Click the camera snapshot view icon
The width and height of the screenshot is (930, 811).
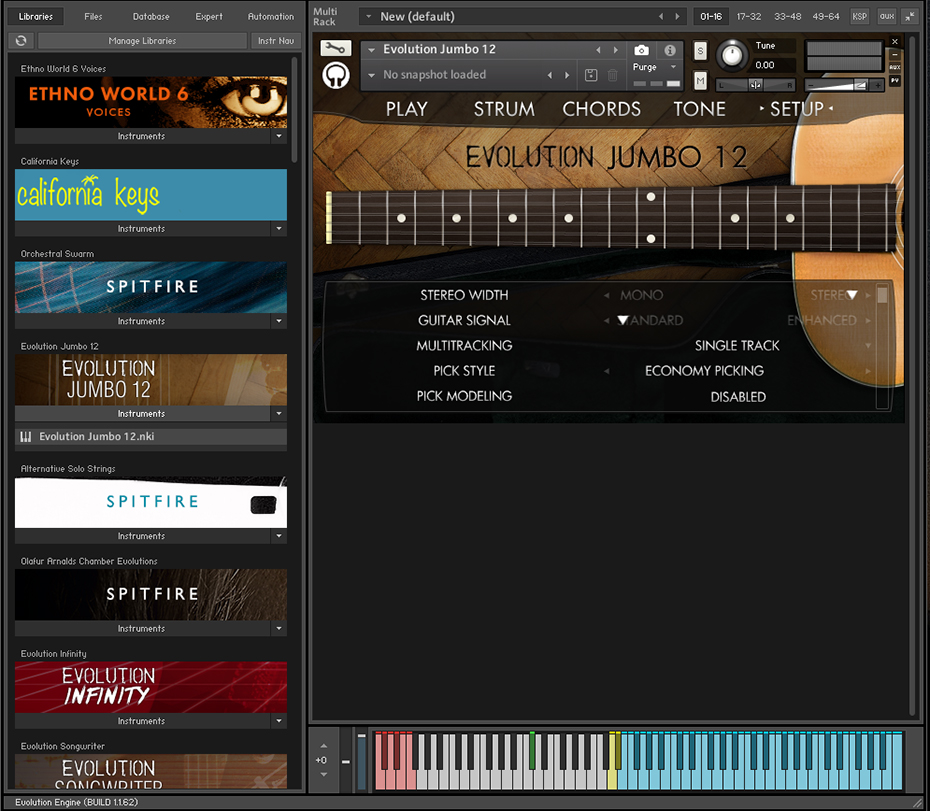click(x=641, y=50)
